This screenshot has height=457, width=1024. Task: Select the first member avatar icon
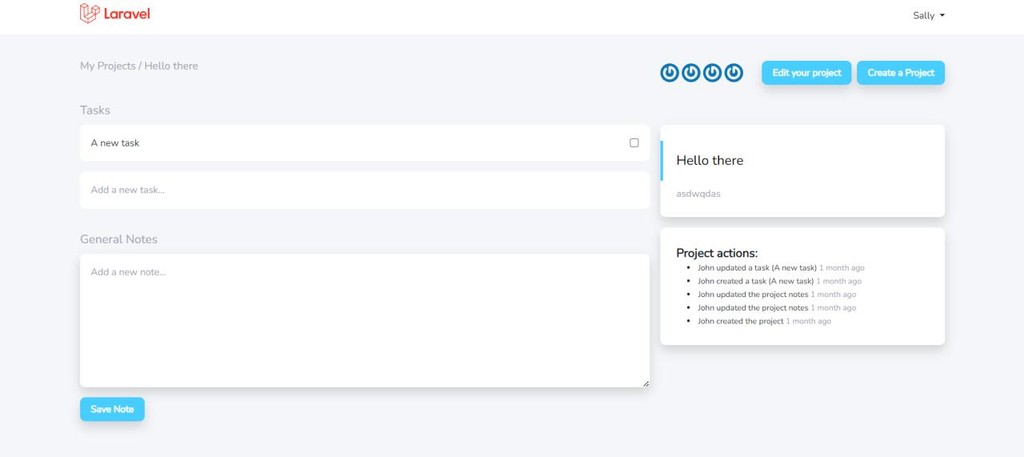[669, 72]
